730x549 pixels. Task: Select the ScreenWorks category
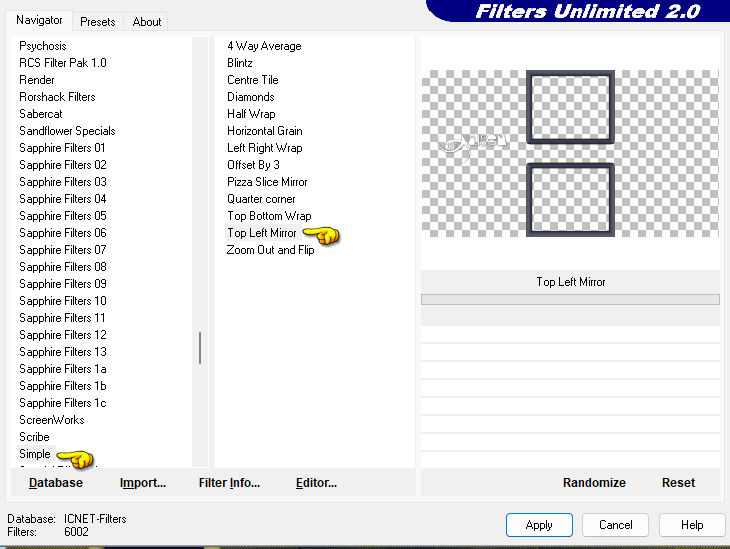tap(52, 420)
